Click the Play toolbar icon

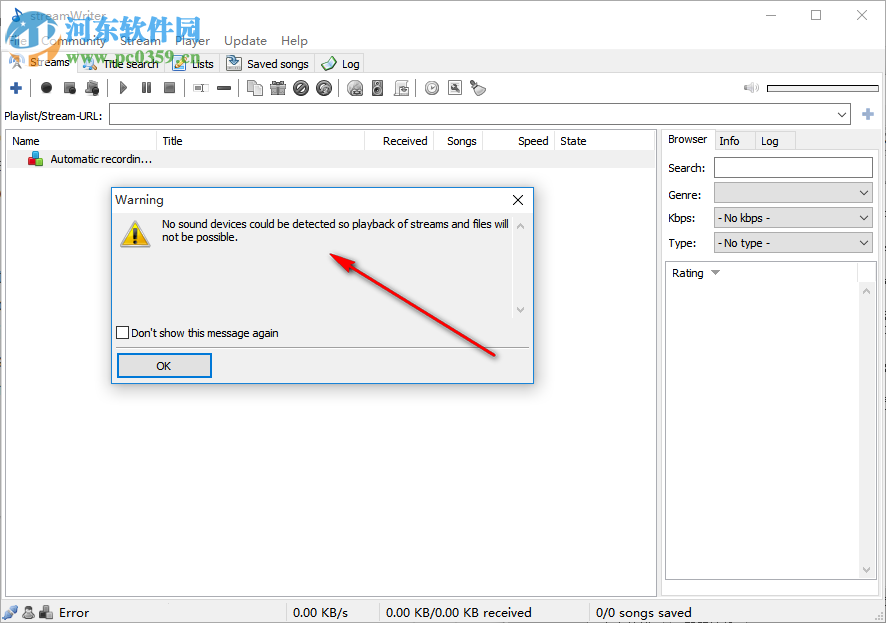point(123,88)
